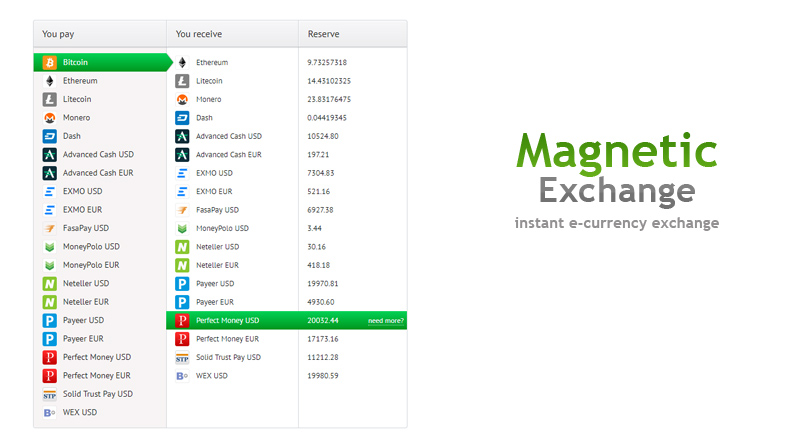
Task: Select Perfect Money EUR in You pay list
Action: 97,375
